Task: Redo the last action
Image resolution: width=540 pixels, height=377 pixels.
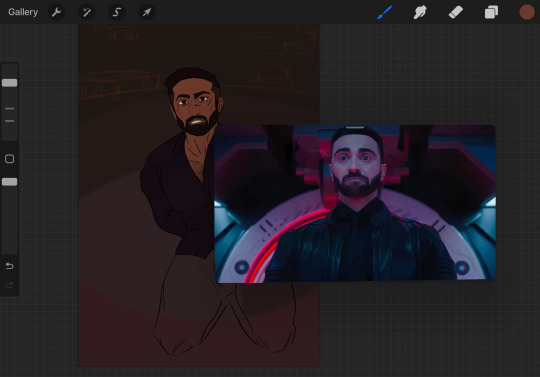Action: pos(10,285)
